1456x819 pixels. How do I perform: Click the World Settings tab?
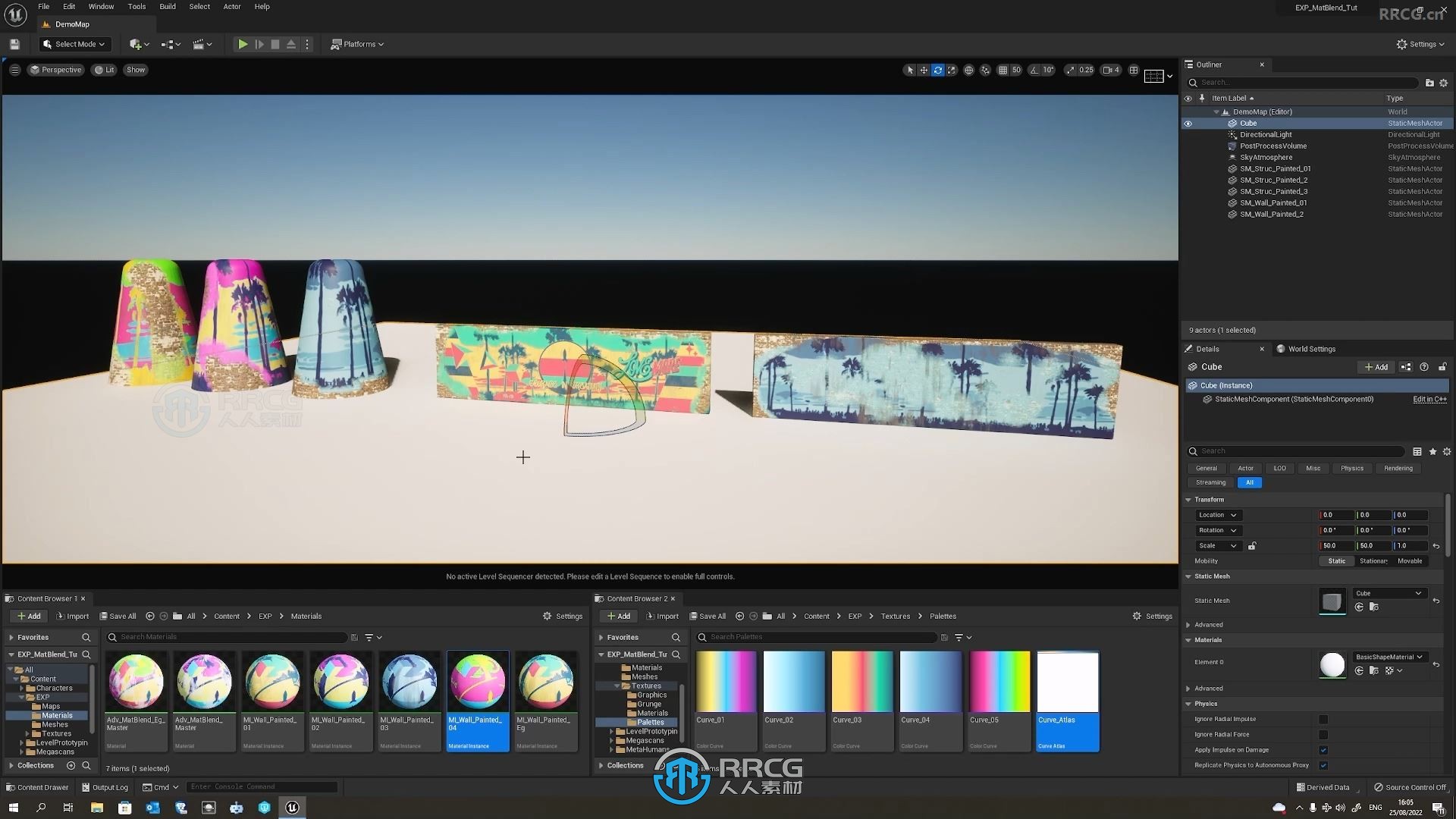[x=1311, y=348]
